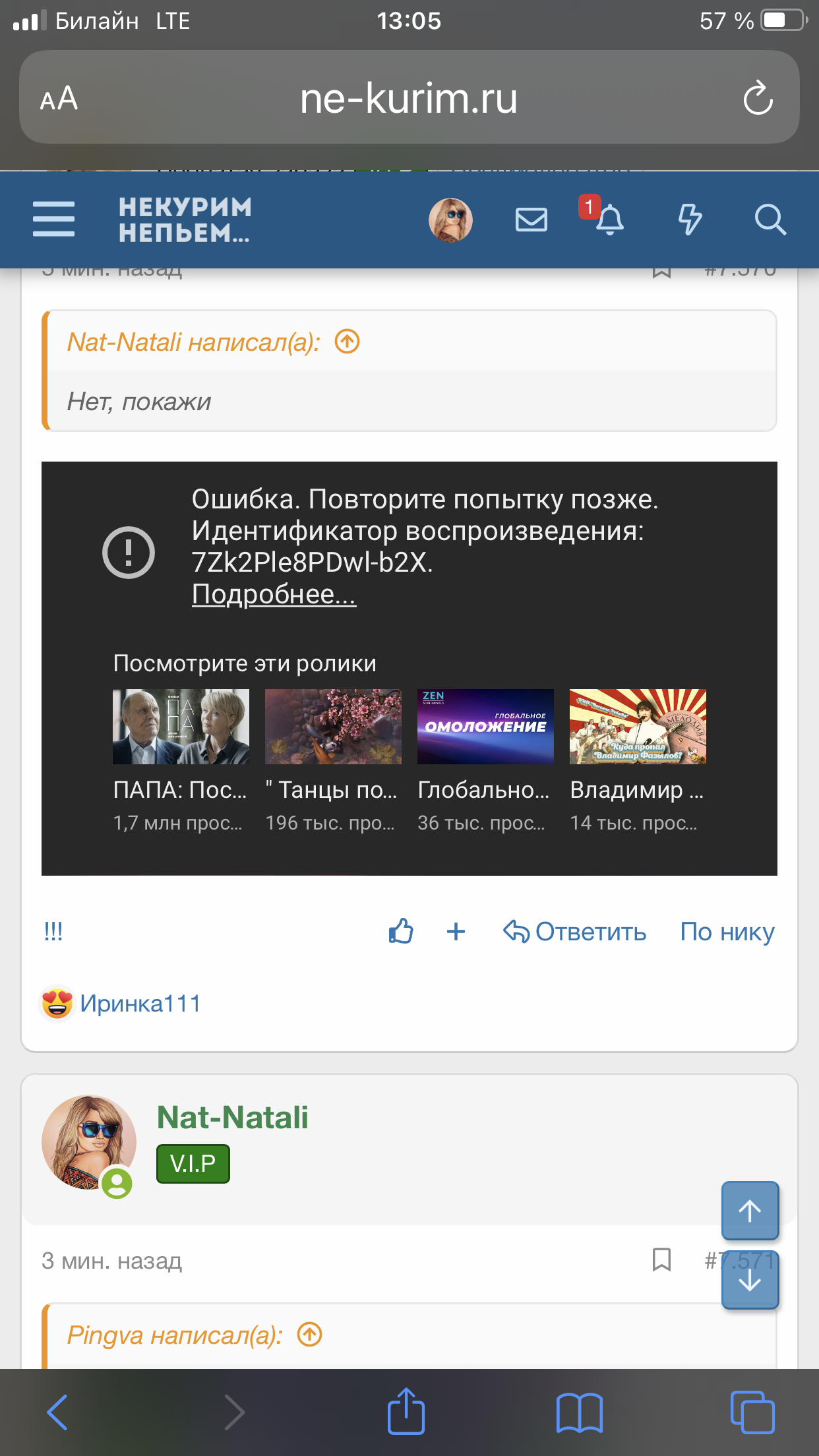Screen dimensions: 819x1456
Task: Like the post with thumbs-up icon
Action: (401, 931)
